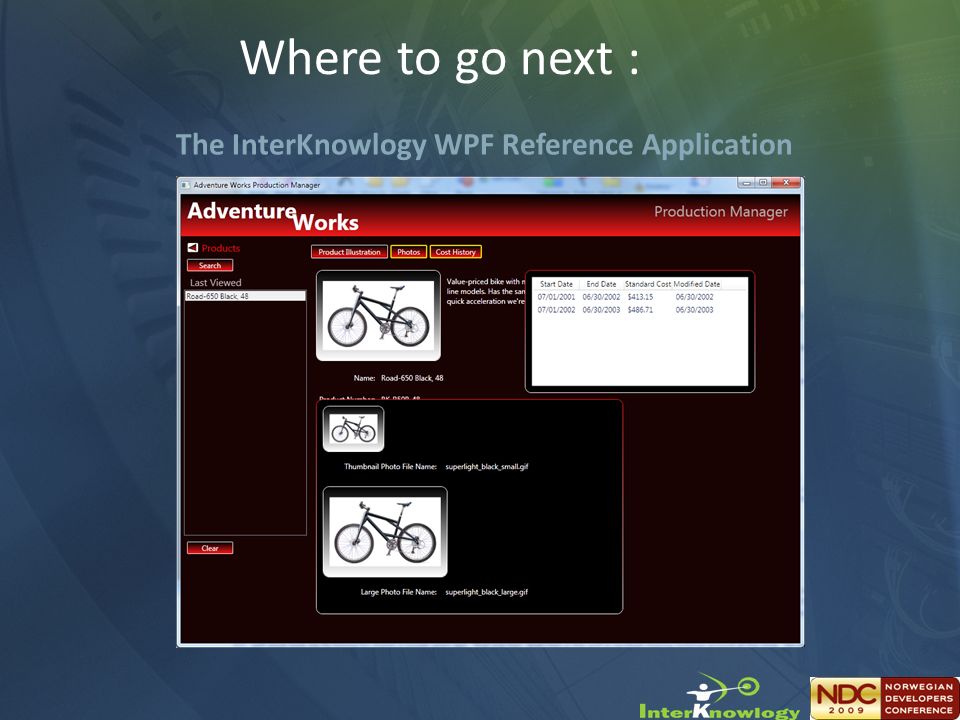Click the $486.71 standard cost cell
This screenshot has width=960, height=720.
[x=640, y=310]
